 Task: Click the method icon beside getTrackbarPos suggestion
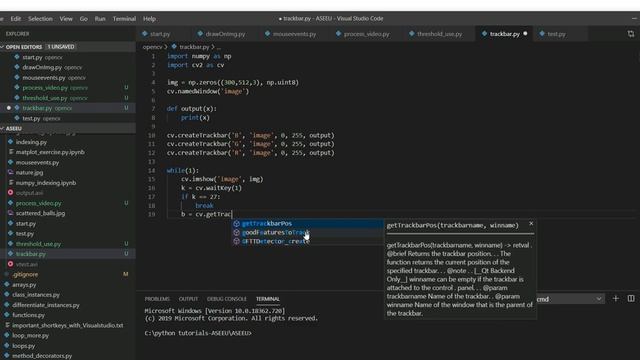[236, 224]
